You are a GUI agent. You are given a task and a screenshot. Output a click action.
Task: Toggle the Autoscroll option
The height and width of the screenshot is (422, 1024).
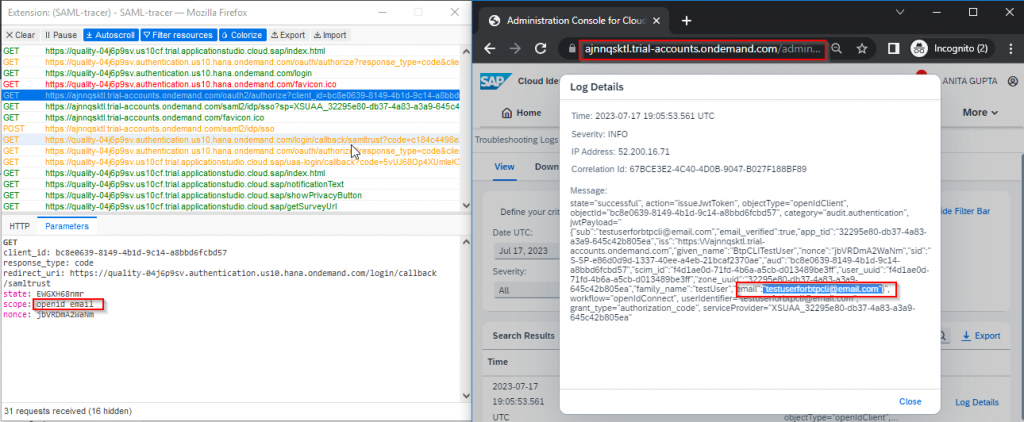point(110,35)
